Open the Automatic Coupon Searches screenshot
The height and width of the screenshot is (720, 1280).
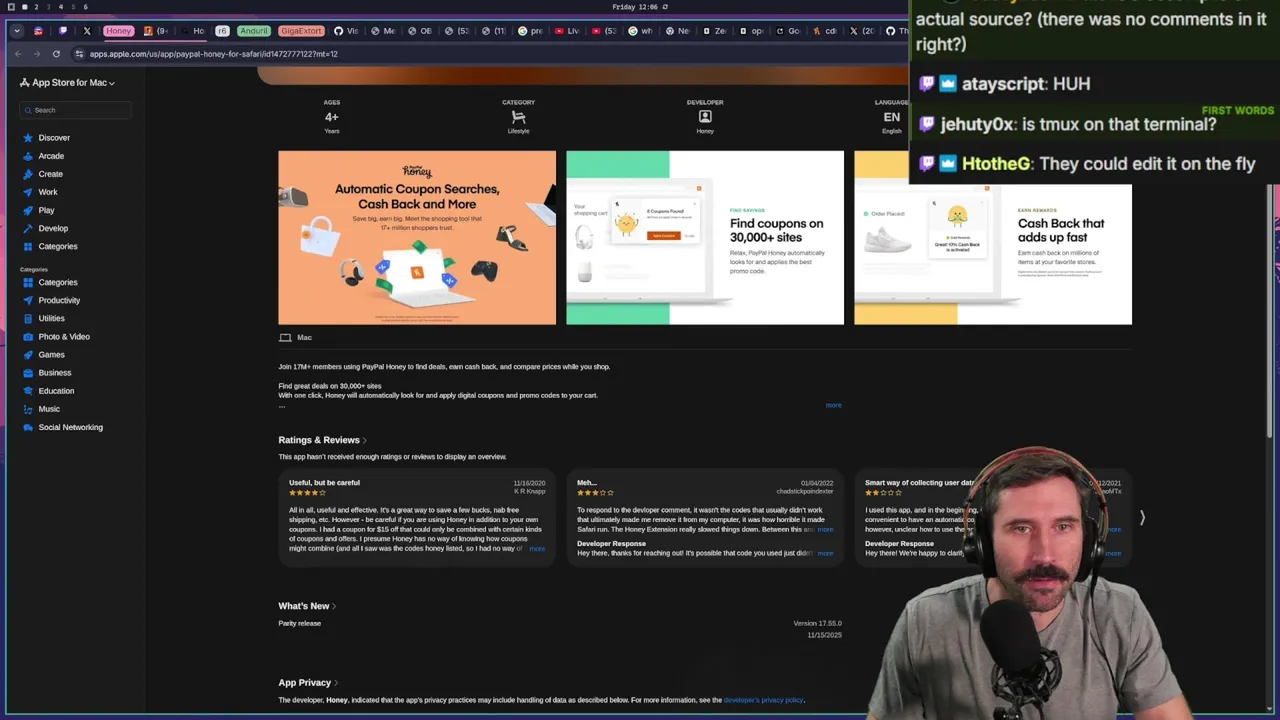click(417, 238)
